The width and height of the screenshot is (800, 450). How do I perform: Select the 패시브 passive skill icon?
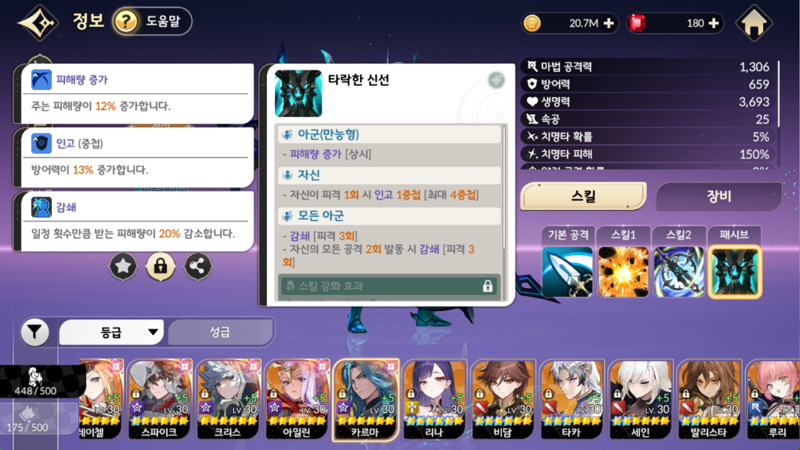click(734, 271)
